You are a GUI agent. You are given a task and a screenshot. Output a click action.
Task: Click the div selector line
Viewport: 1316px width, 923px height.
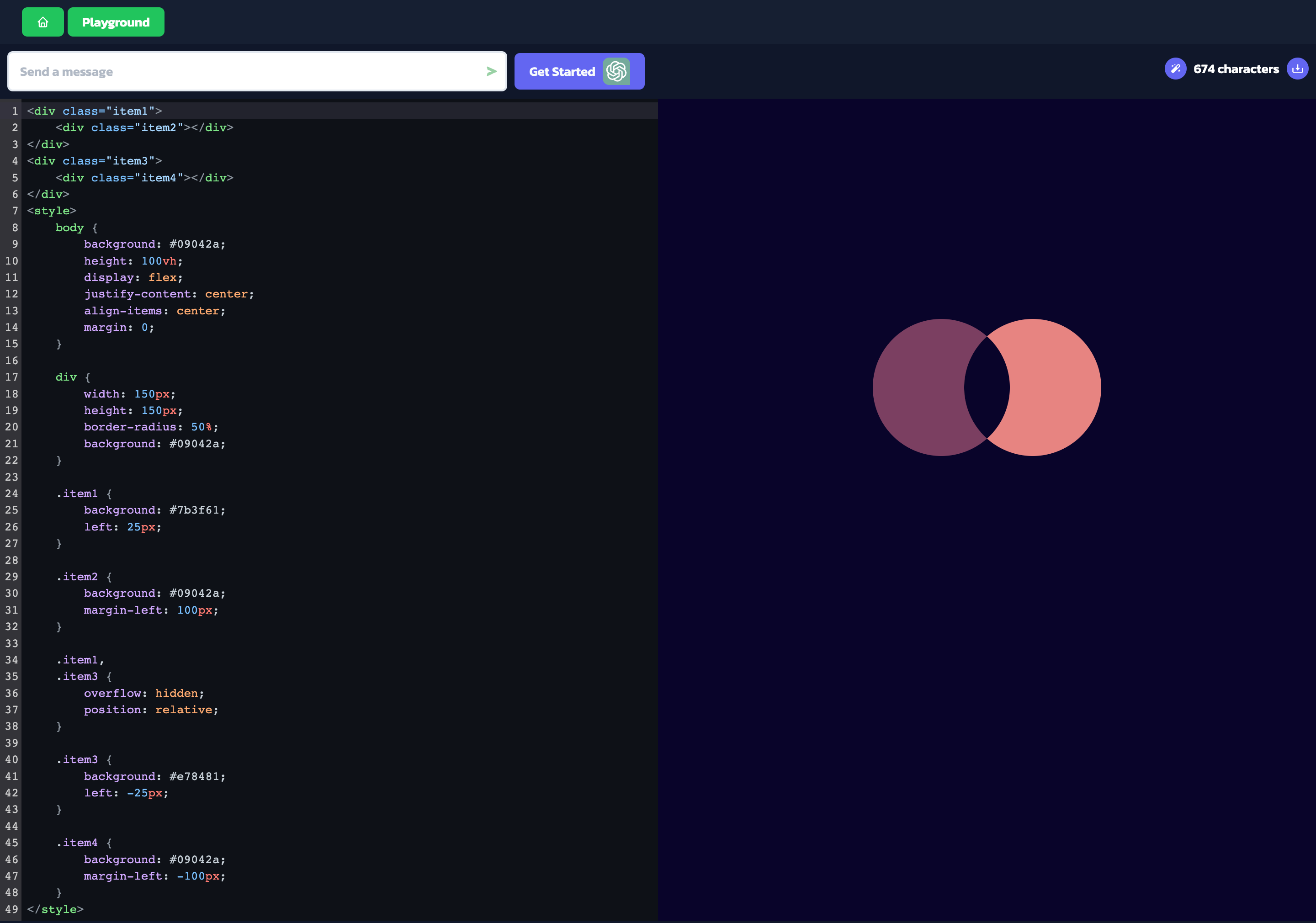point(73,377)
